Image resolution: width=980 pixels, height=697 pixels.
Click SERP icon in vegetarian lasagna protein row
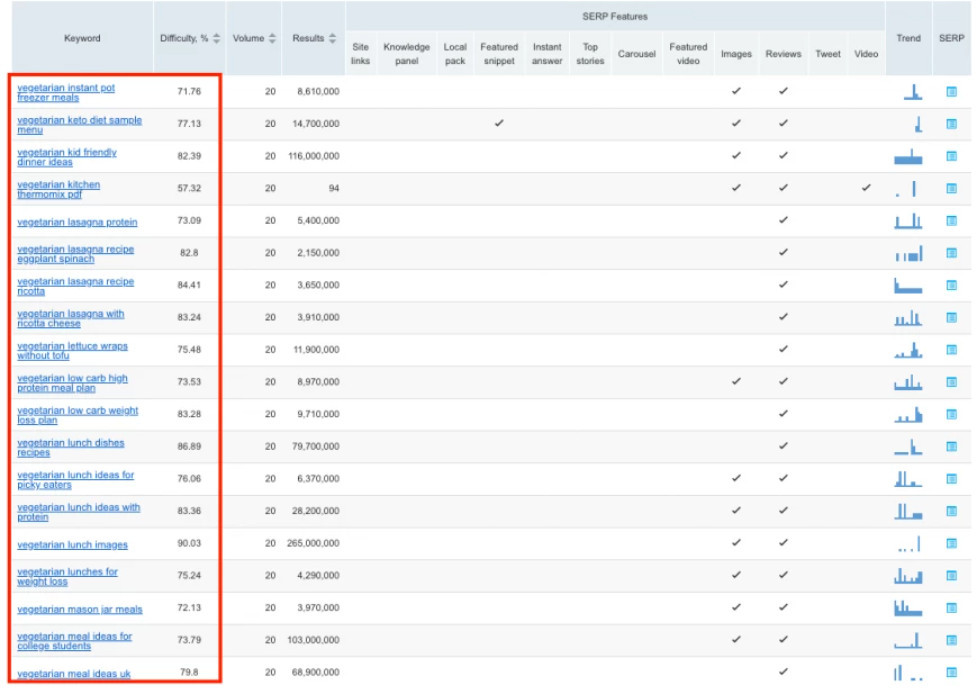click(x=951, y=221)
